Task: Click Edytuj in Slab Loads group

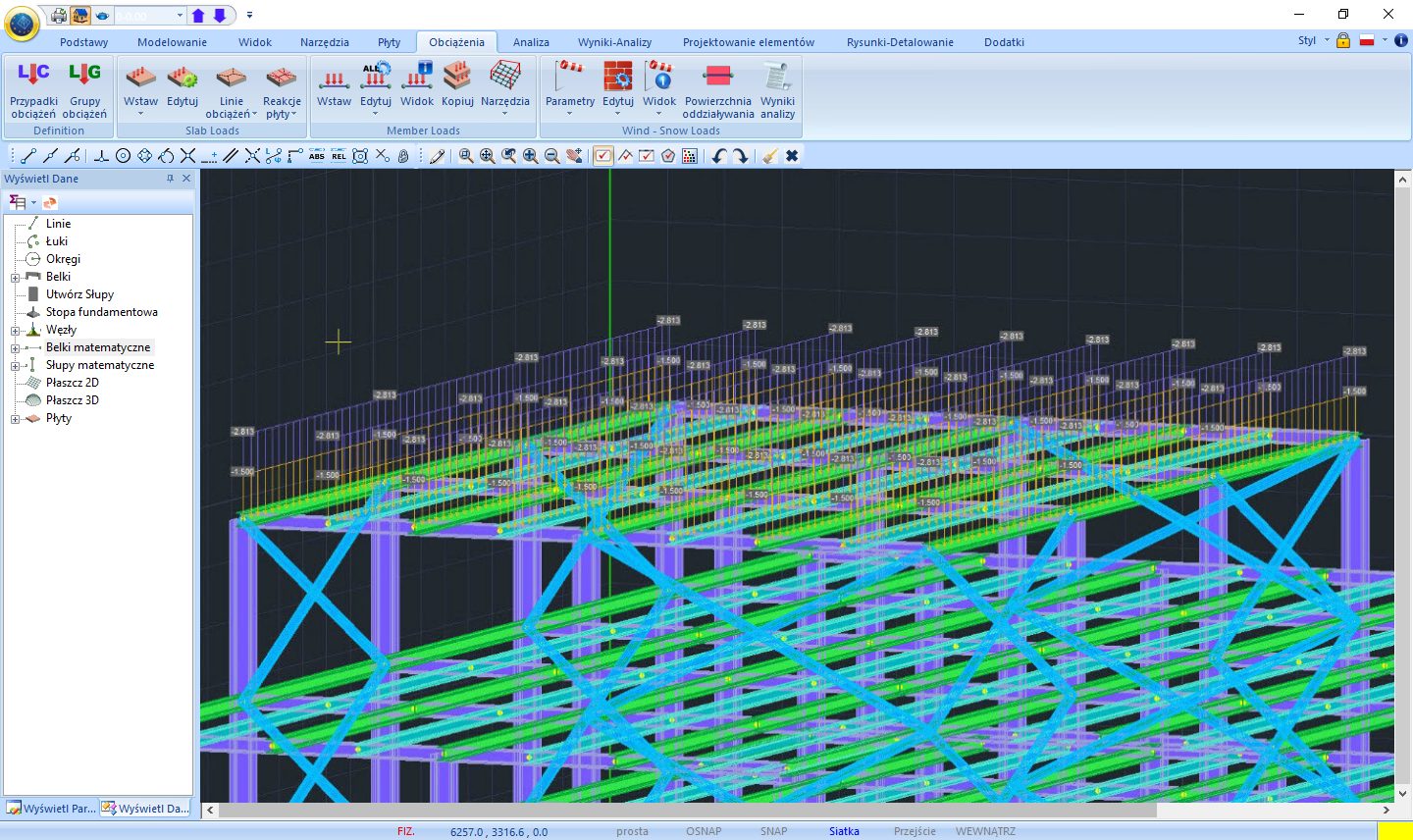Action: coord(183,84)
